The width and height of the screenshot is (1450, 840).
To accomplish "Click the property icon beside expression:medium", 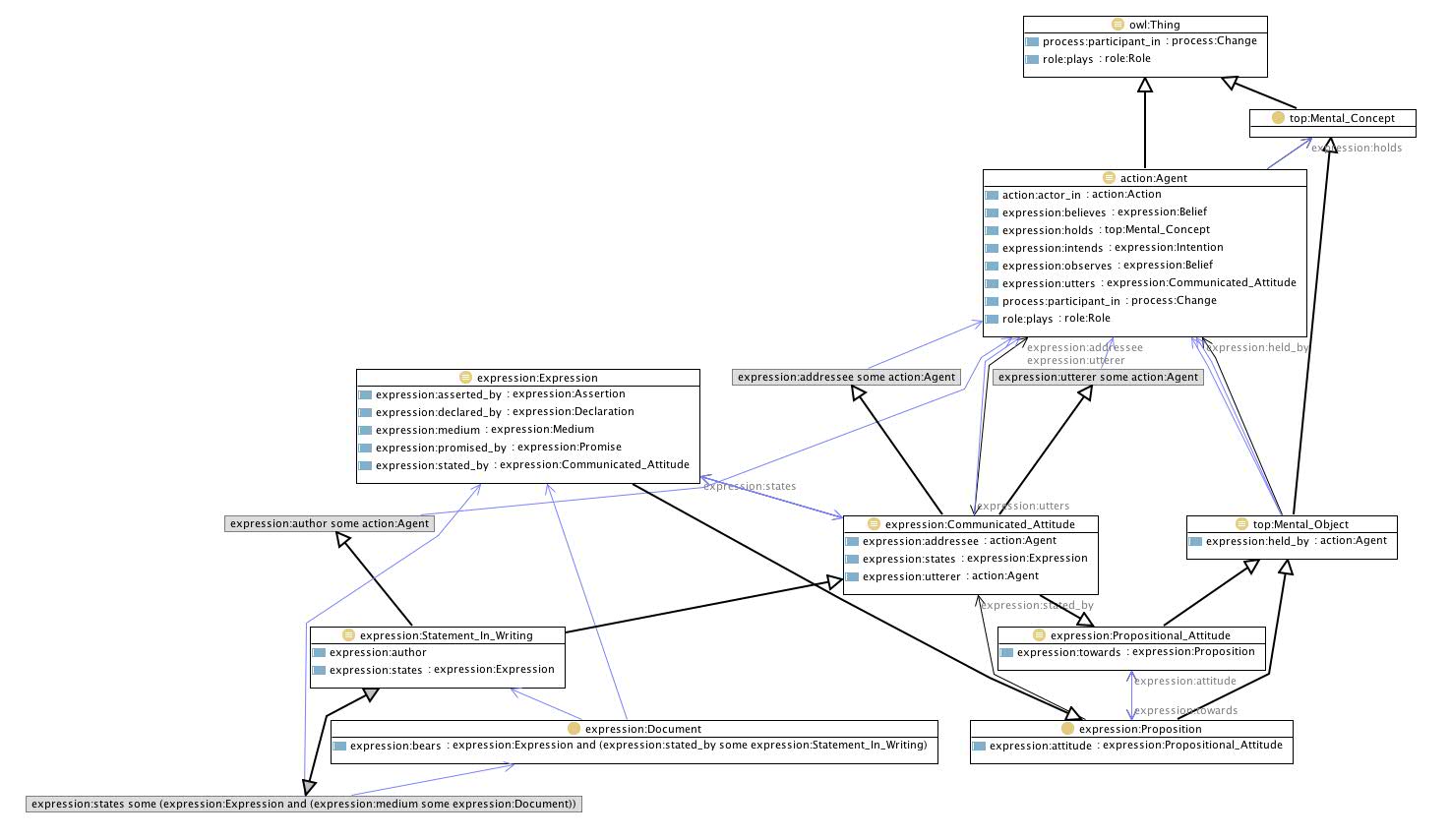I will pos(365,431).
